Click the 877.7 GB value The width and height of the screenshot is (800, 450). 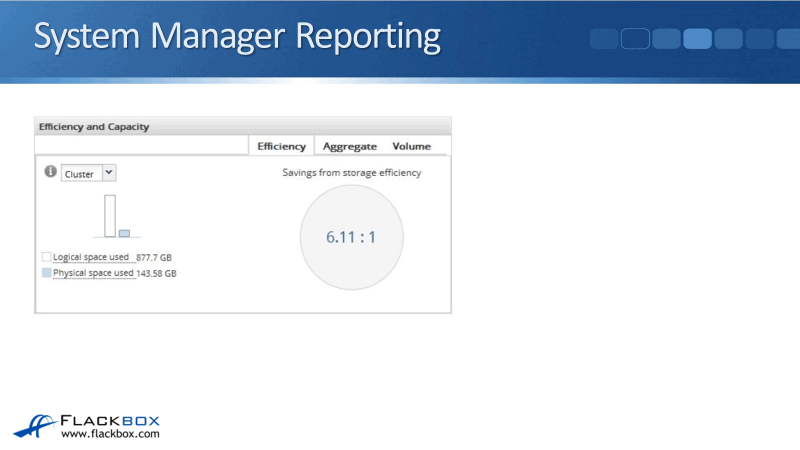coord(154,257)
